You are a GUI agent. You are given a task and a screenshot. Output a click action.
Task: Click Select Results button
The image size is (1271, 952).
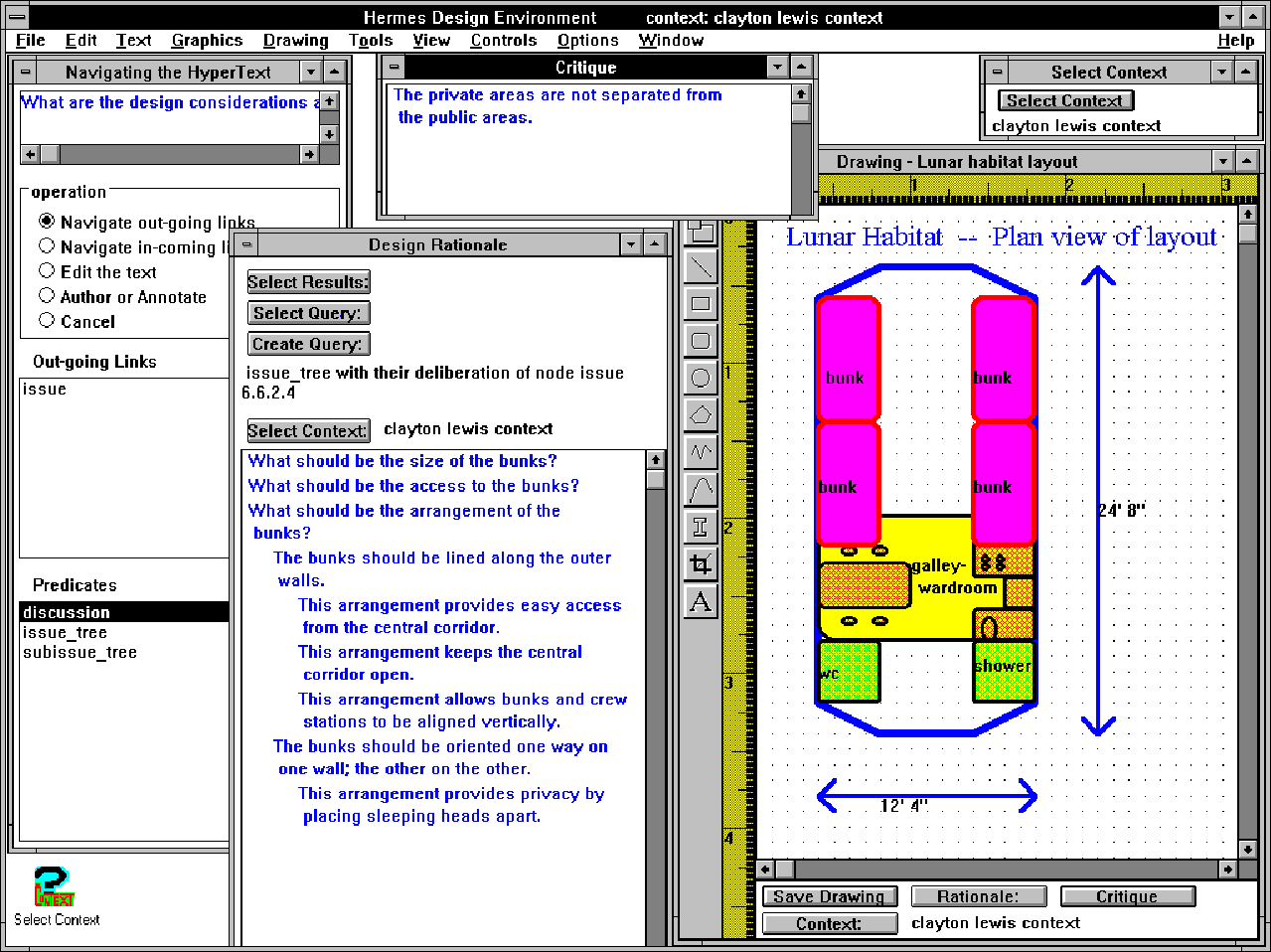click(308, 282)
